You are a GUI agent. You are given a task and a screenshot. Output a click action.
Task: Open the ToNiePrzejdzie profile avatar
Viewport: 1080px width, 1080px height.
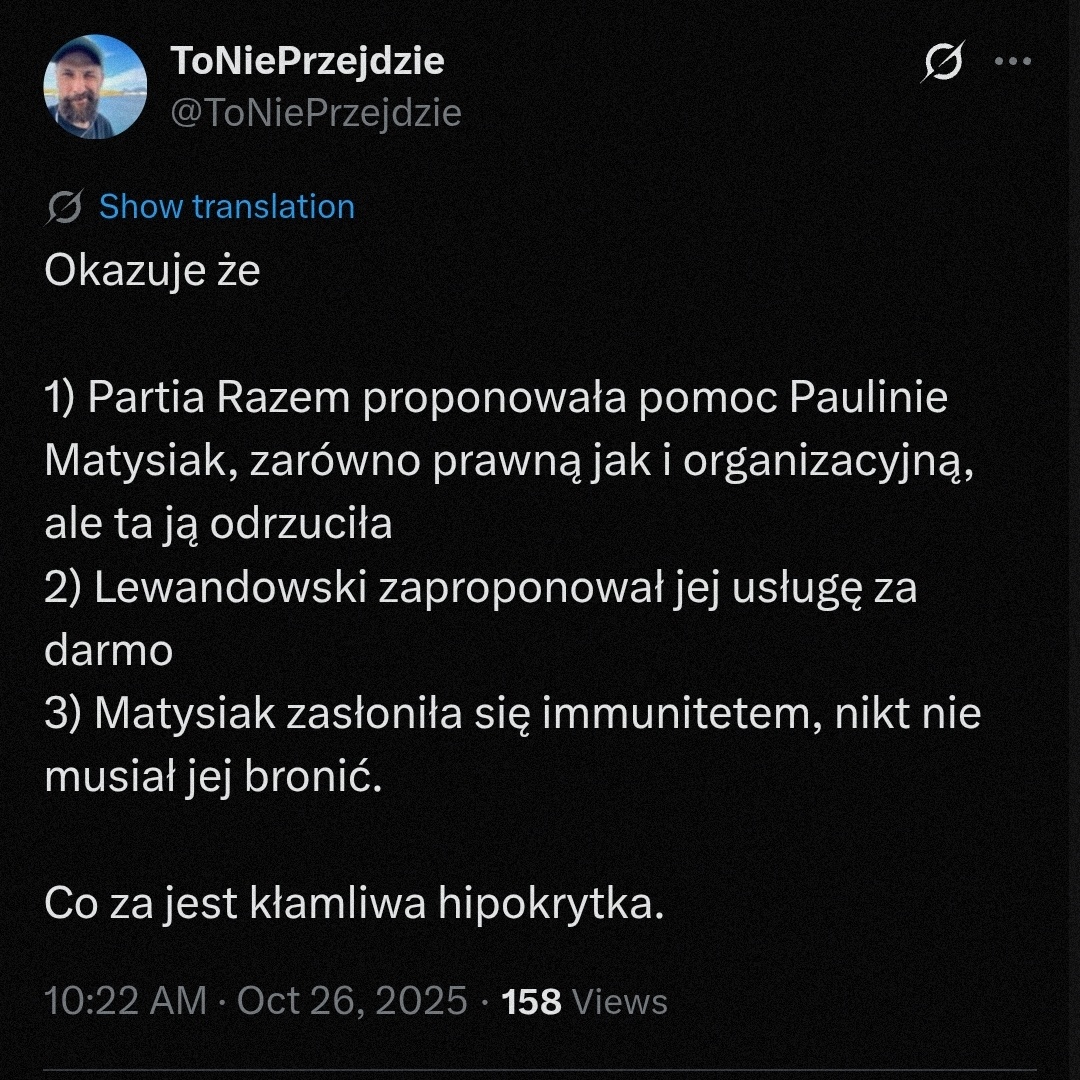pyautogui.click(x=95, y=87)
